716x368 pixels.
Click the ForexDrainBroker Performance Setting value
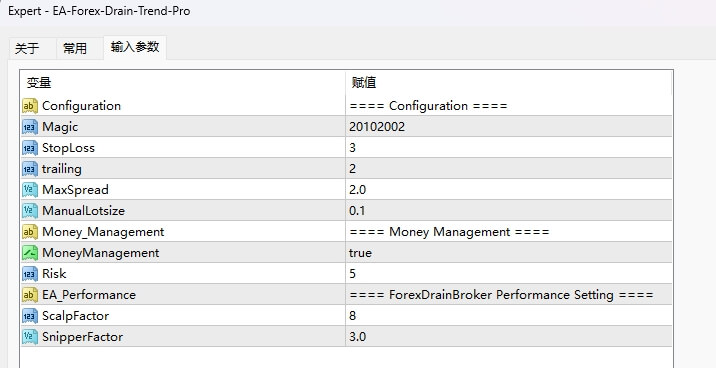click(x=509, y=295)
